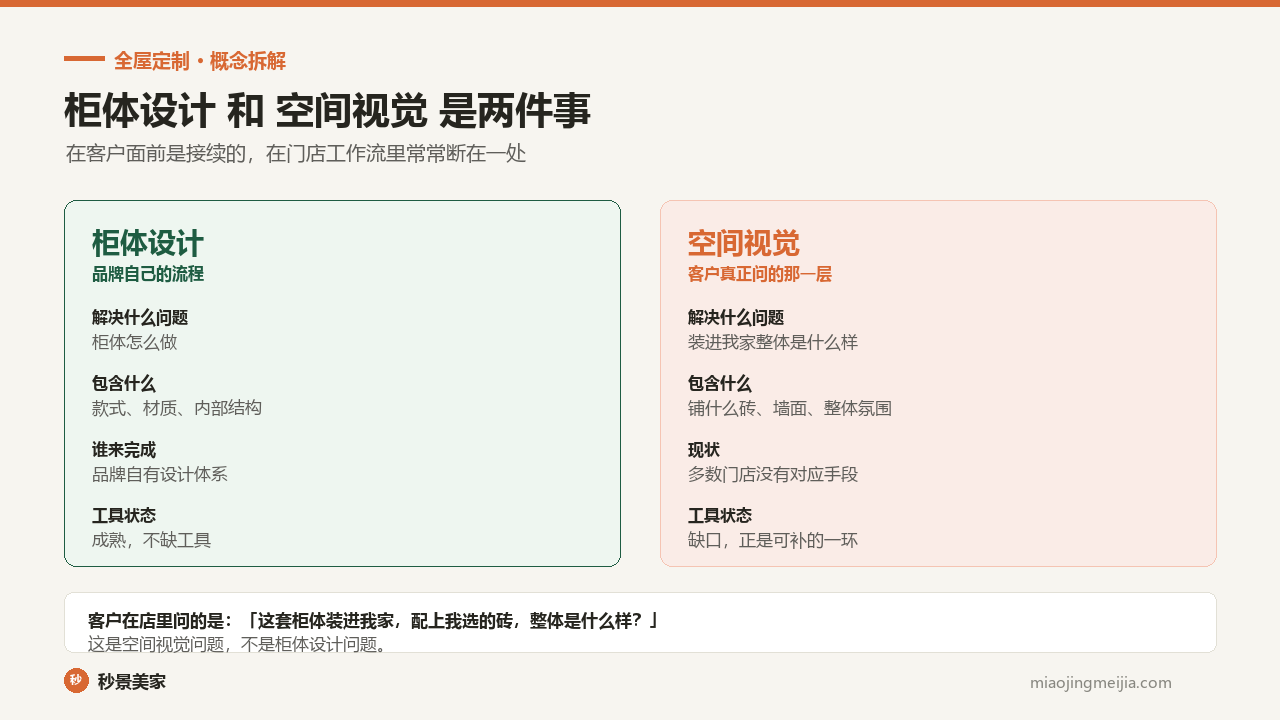Click the orange 秒 logo icon
Image resolution: width=1280 pixels, height=720 pixels.
tap(76, 681)
